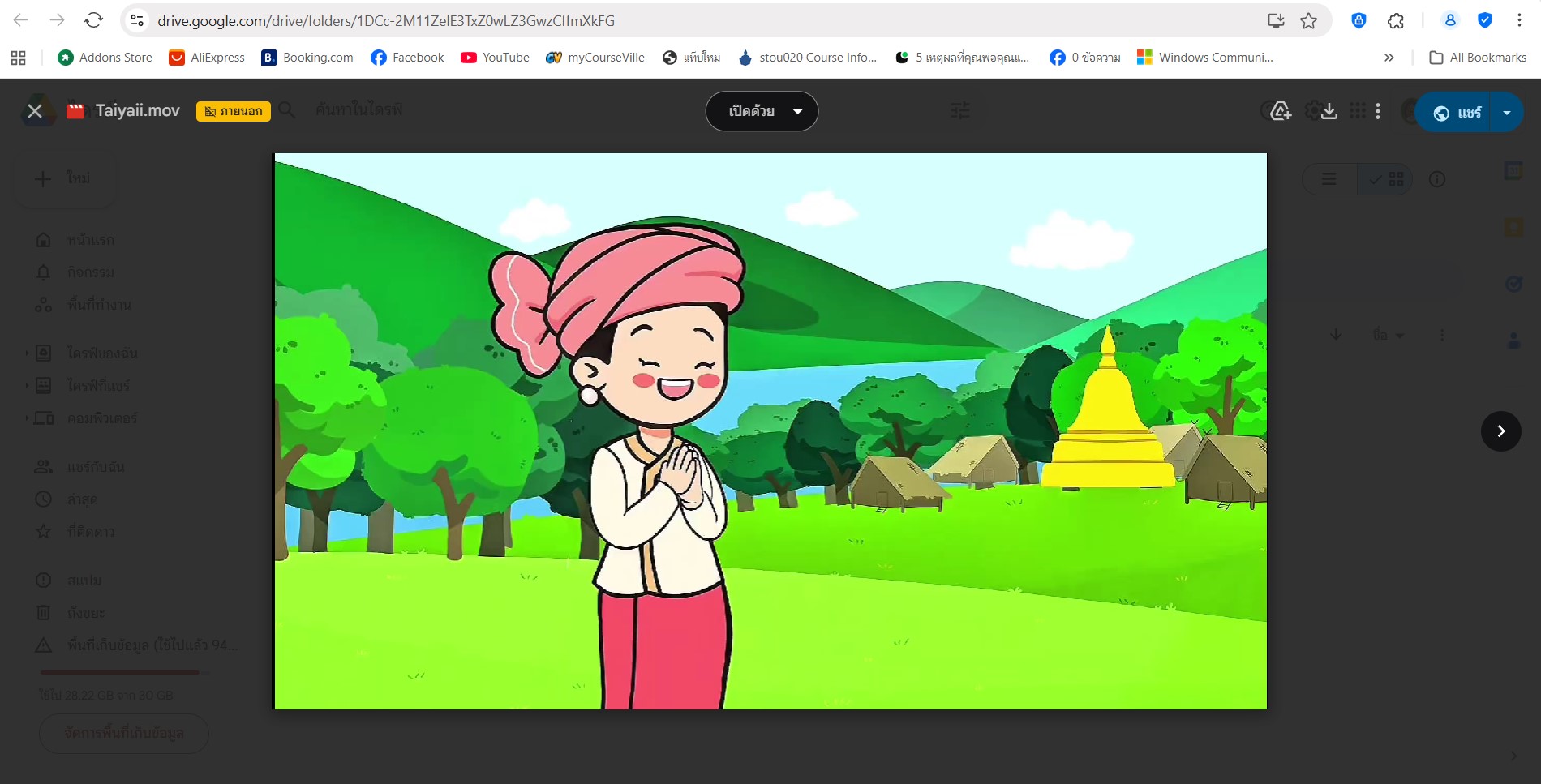Close the Taiyaii.mov preview
The width and height of the screenshot is (1541, 784).
pos(35,111)
